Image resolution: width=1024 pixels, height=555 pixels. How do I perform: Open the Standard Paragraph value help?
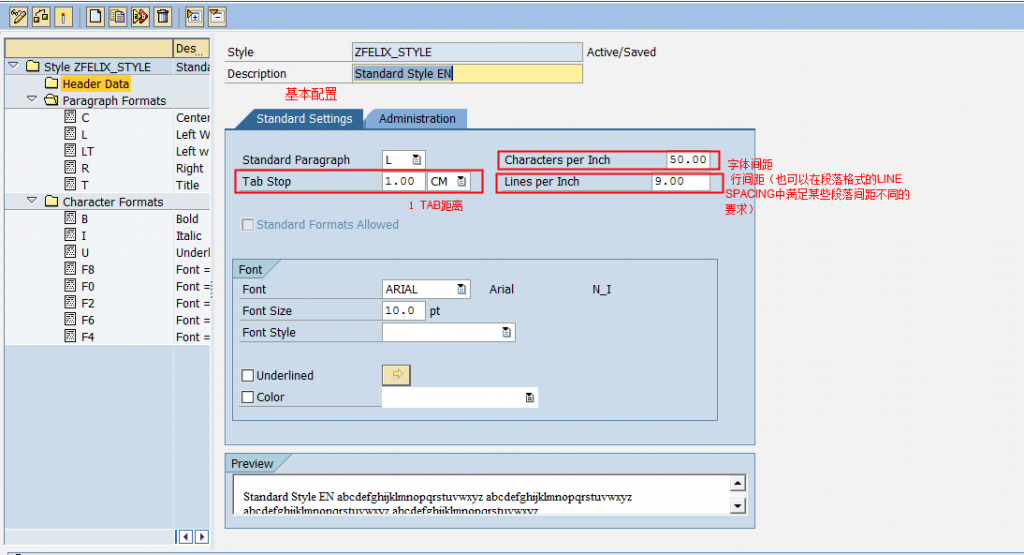pos(417,159)
